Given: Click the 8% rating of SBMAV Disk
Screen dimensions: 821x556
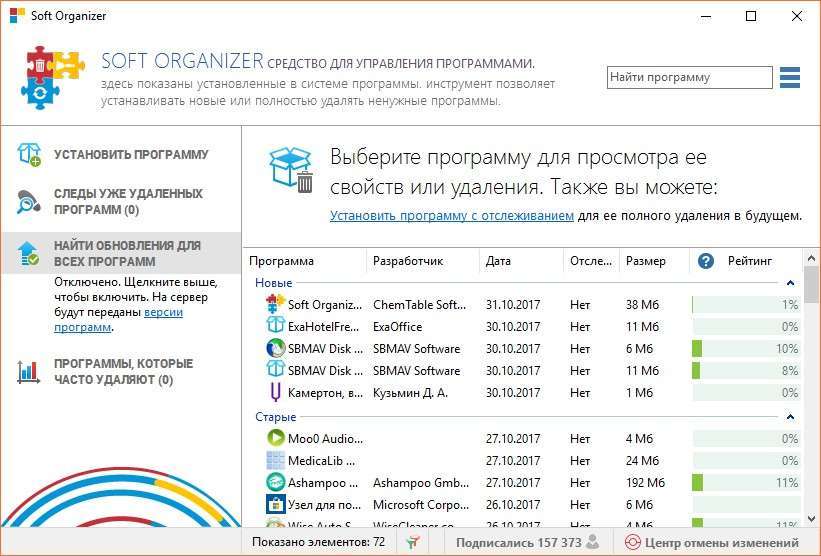Looking at the screenshot, I should [746, 370].
